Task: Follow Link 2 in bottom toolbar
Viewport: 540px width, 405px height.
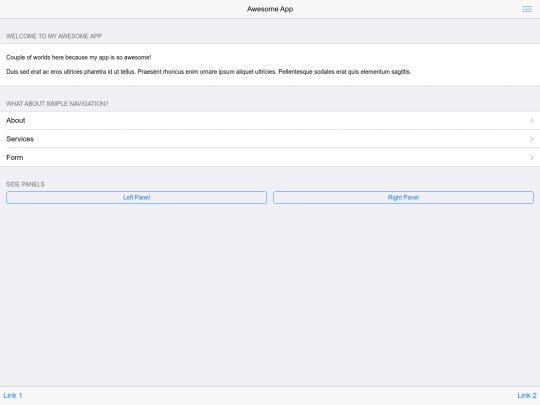Action: click(527, 395)
